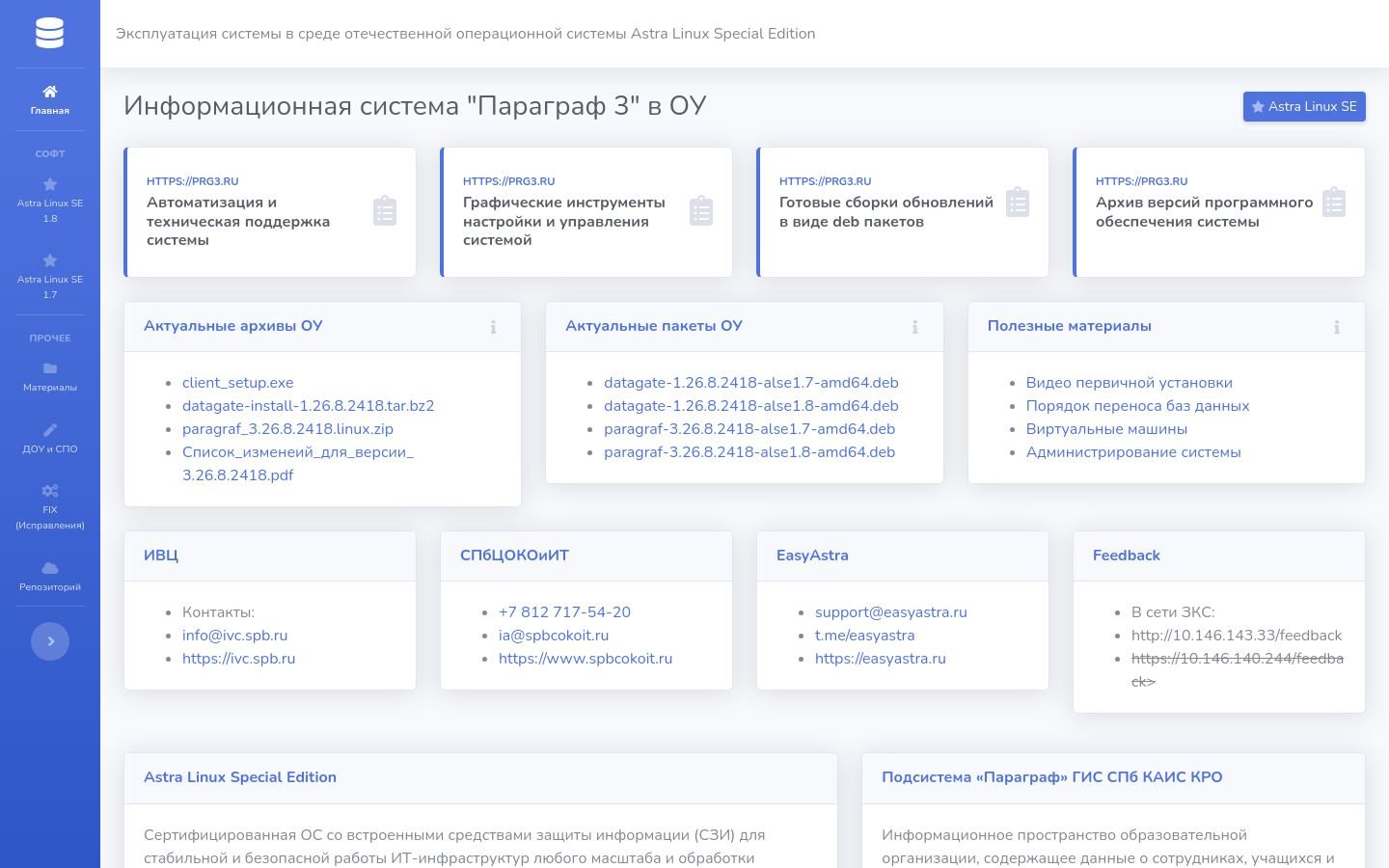
Task: Open https://ivc.spb.ru link
Action: [239, 659]
